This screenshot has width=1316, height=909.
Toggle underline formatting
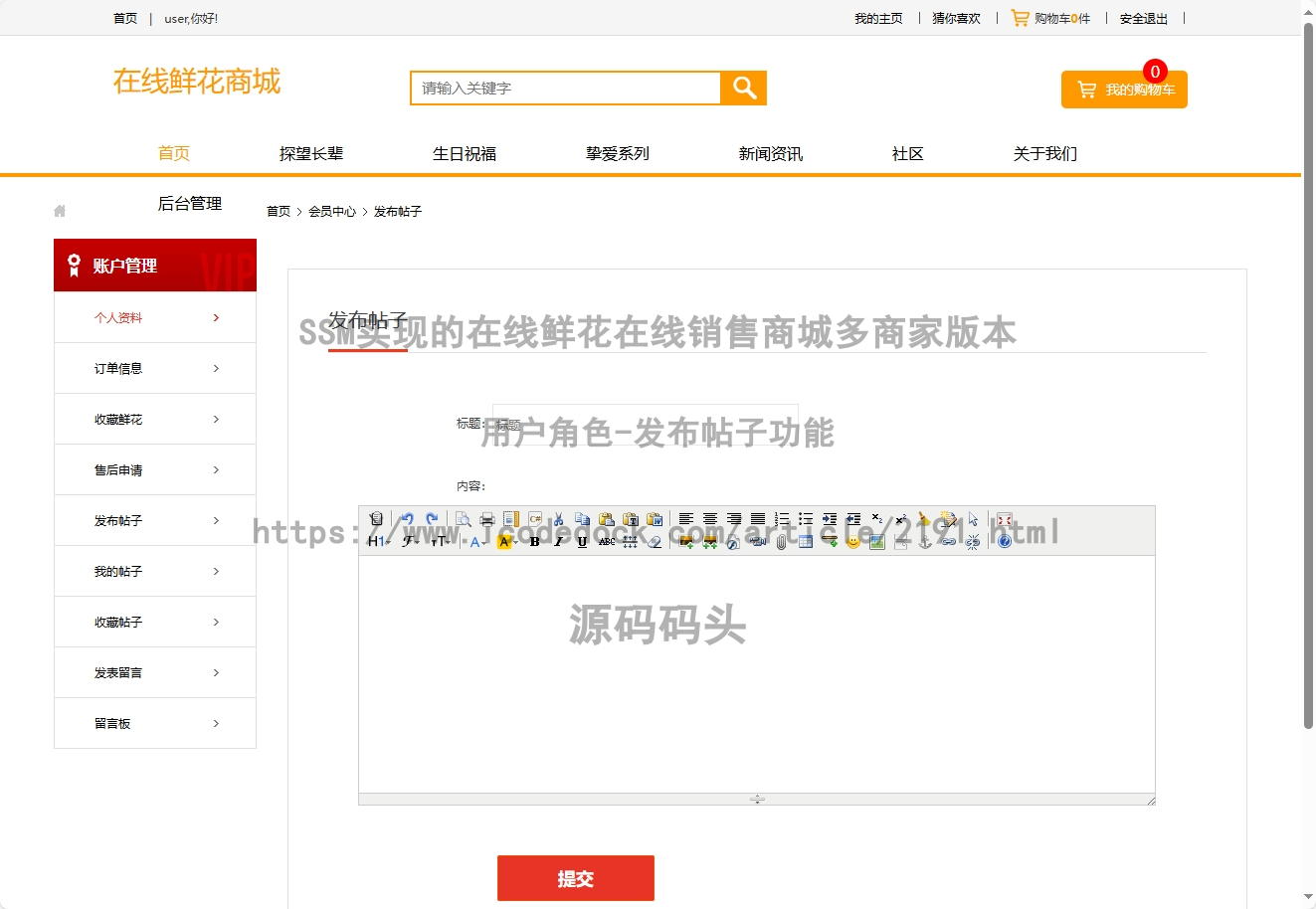click(x=583, y=542)
